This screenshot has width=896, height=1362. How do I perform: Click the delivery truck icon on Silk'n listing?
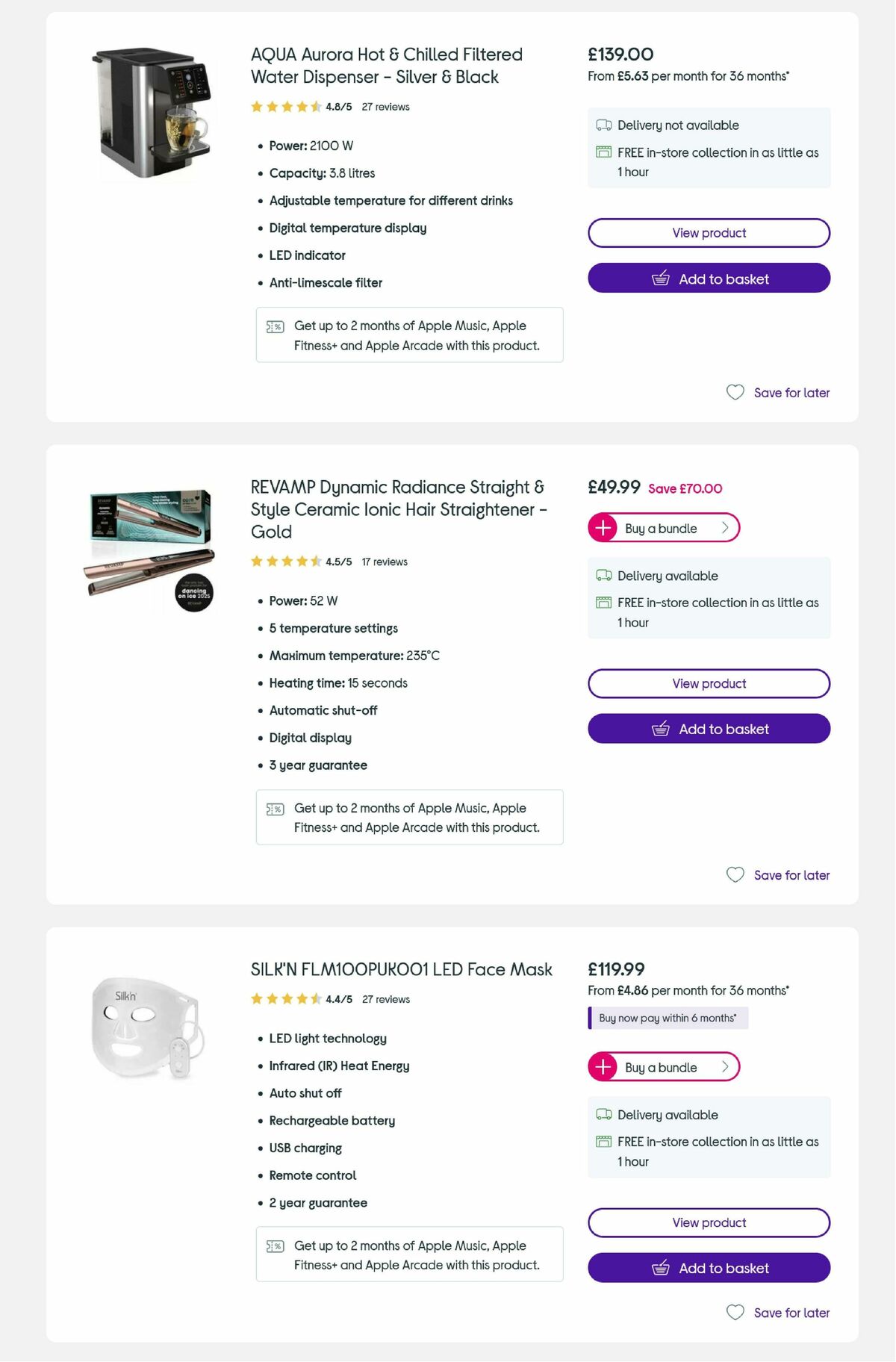603,1115
